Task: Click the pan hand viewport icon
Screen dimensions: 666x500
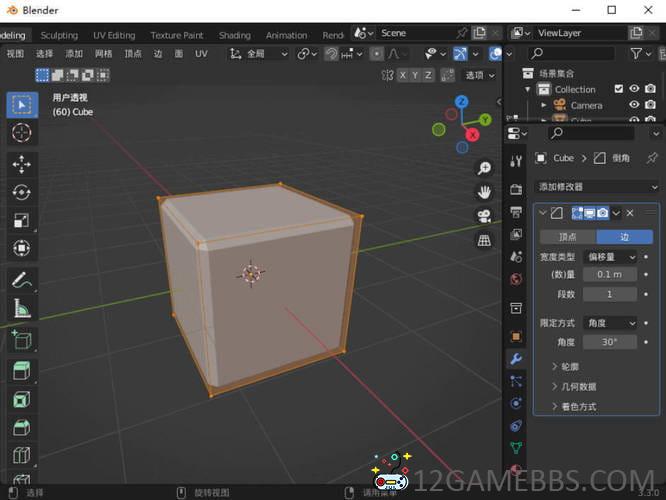Action: pyautogui.click(x=485, y=192)
